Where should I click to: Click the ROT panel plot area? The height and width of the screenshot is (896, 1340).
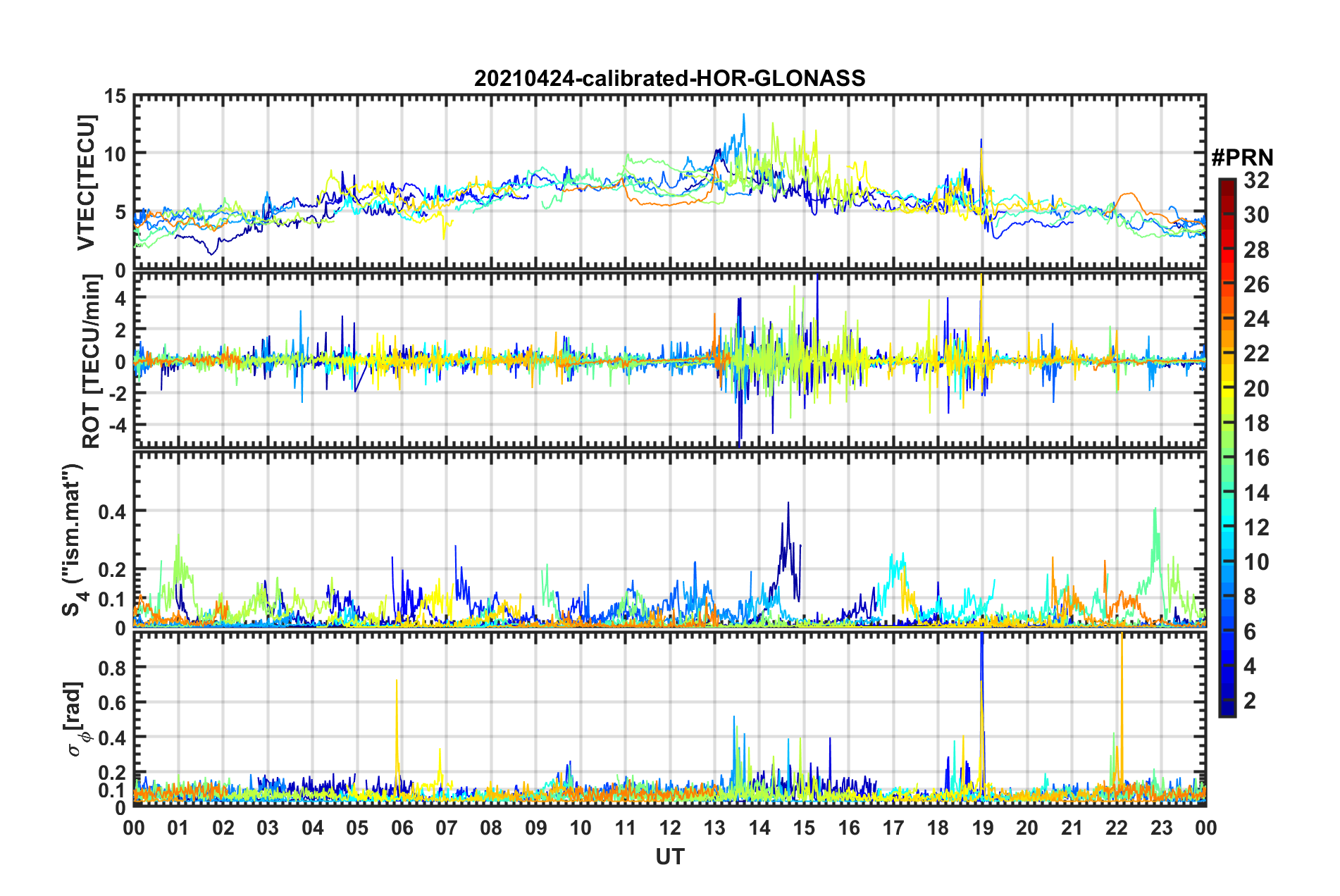pyautogui.click(x=669, y=361)
